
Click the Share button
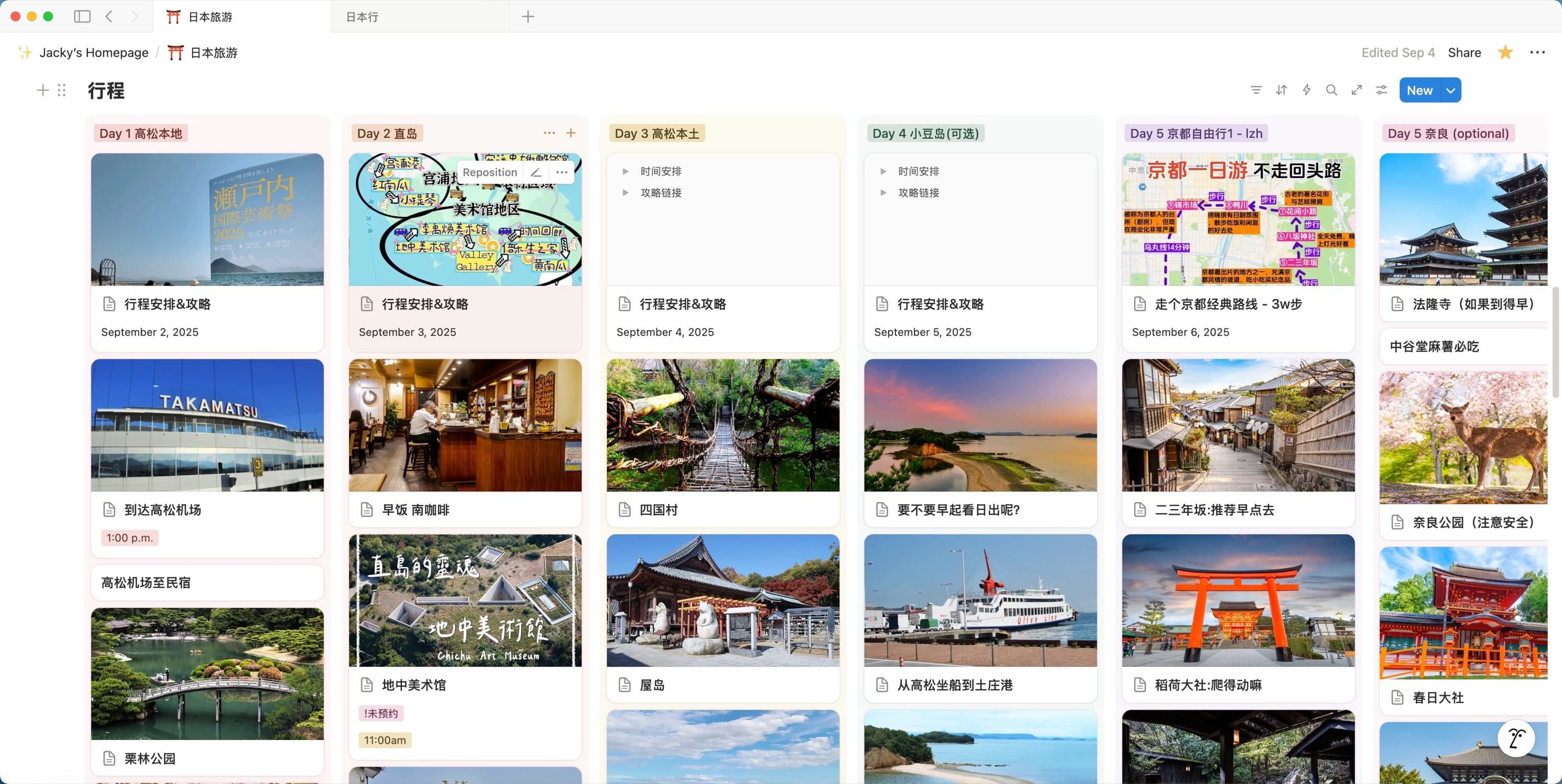(1464, 53)
